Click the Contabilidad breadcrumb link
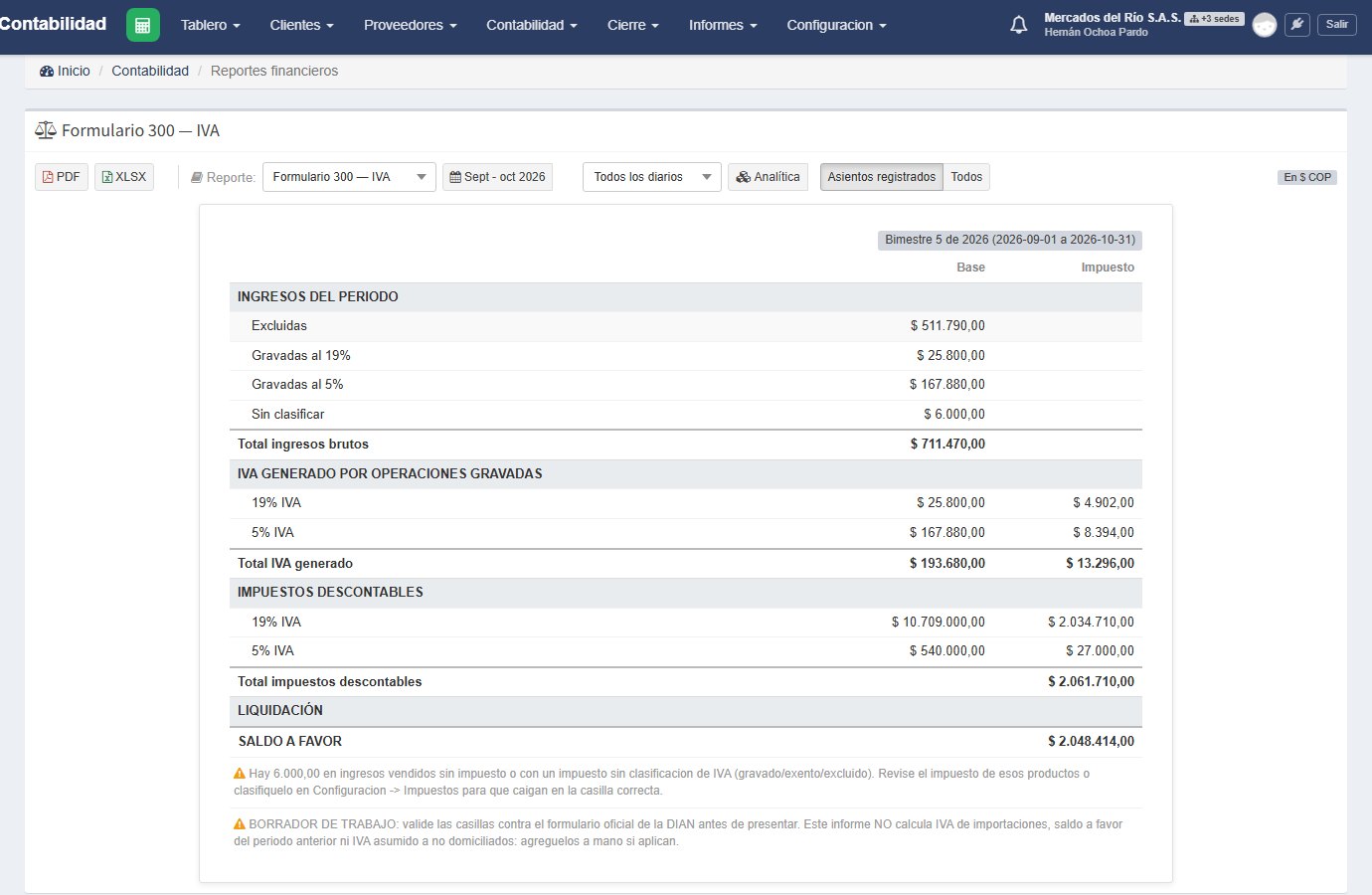The height and width of the screenshot is (895, 1372). point(150,71)
